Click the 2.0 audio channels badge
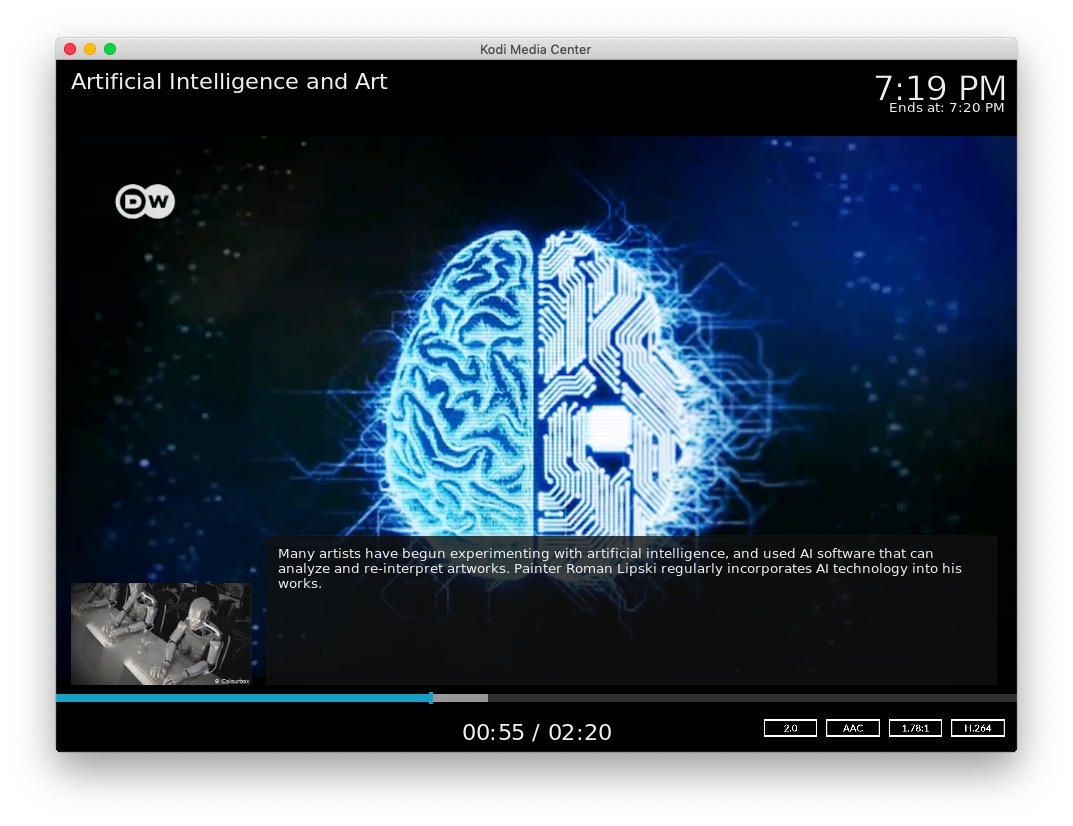This screenshot has height=826, width=1073. click(x=790, y=728)
